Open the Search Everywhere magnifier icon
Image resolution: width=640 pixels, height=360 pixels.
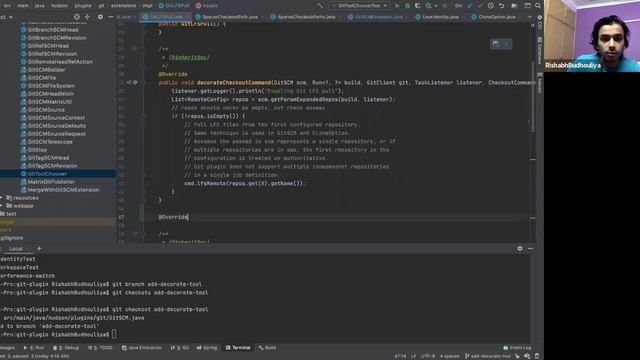(x=538, y=6)
